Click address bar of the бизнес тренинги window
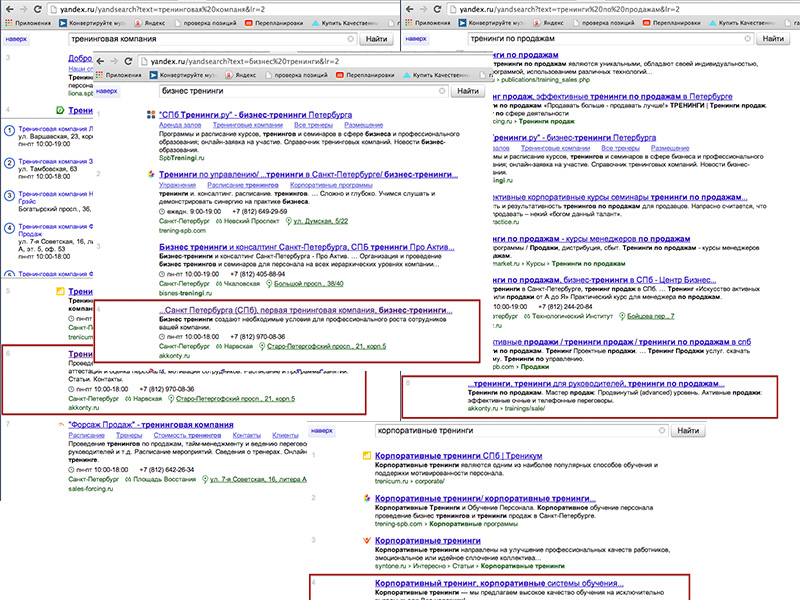800x600 pixels. pyautogui.click(x=314, y=61)
